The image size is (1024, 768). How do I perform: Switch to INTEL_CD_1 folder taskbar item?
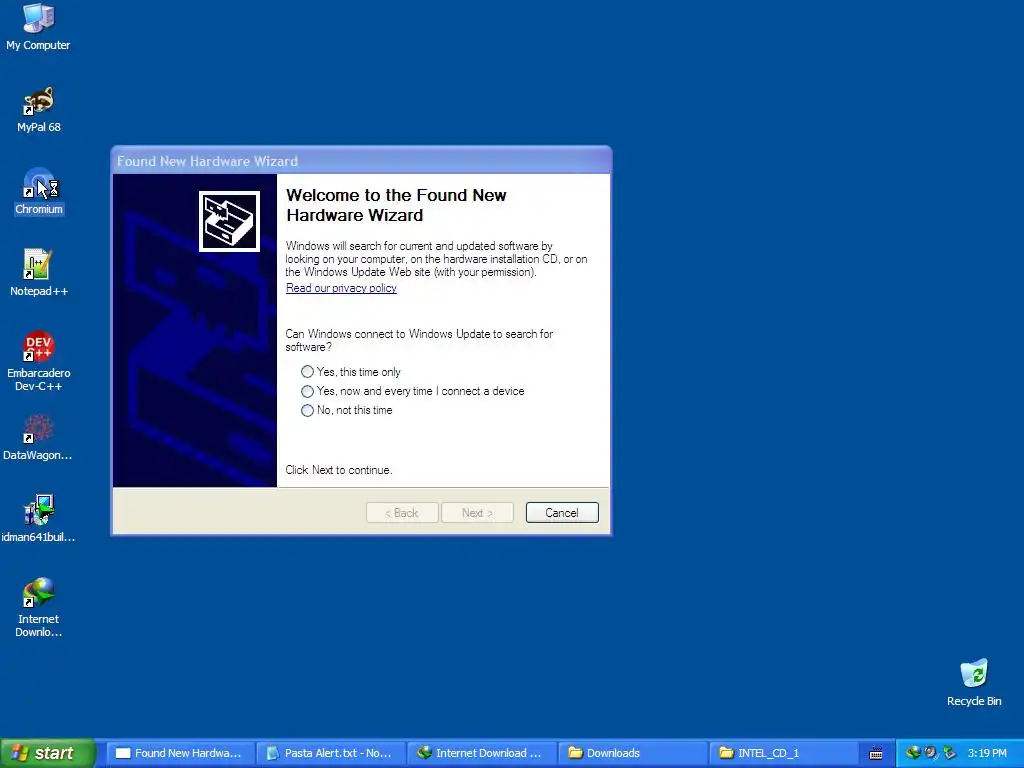783,753
